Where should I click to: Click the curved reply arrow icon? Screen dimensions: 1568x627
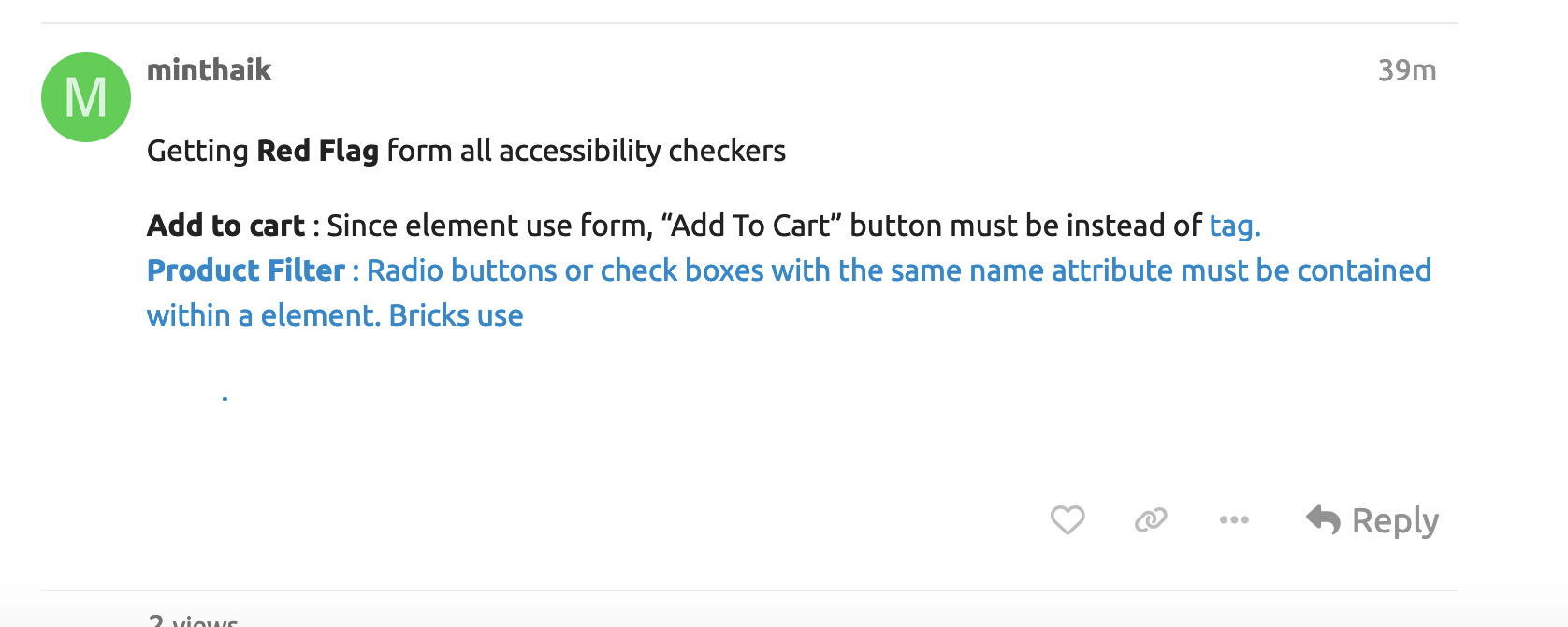tap(1324, 518)
